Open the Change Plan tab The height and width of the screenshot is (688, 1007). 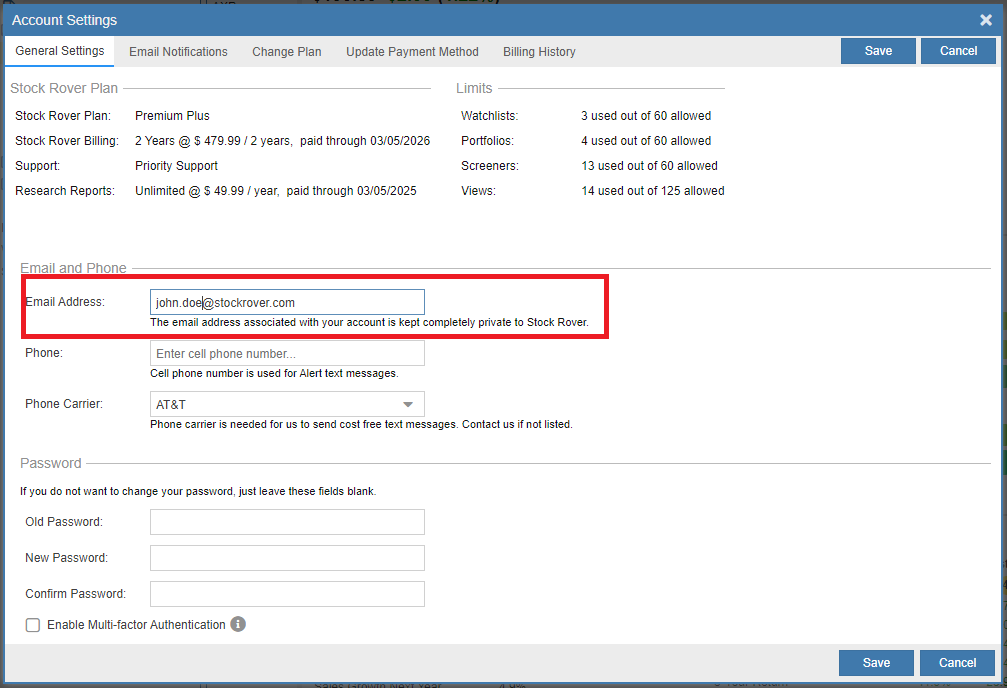pos(286,51)
